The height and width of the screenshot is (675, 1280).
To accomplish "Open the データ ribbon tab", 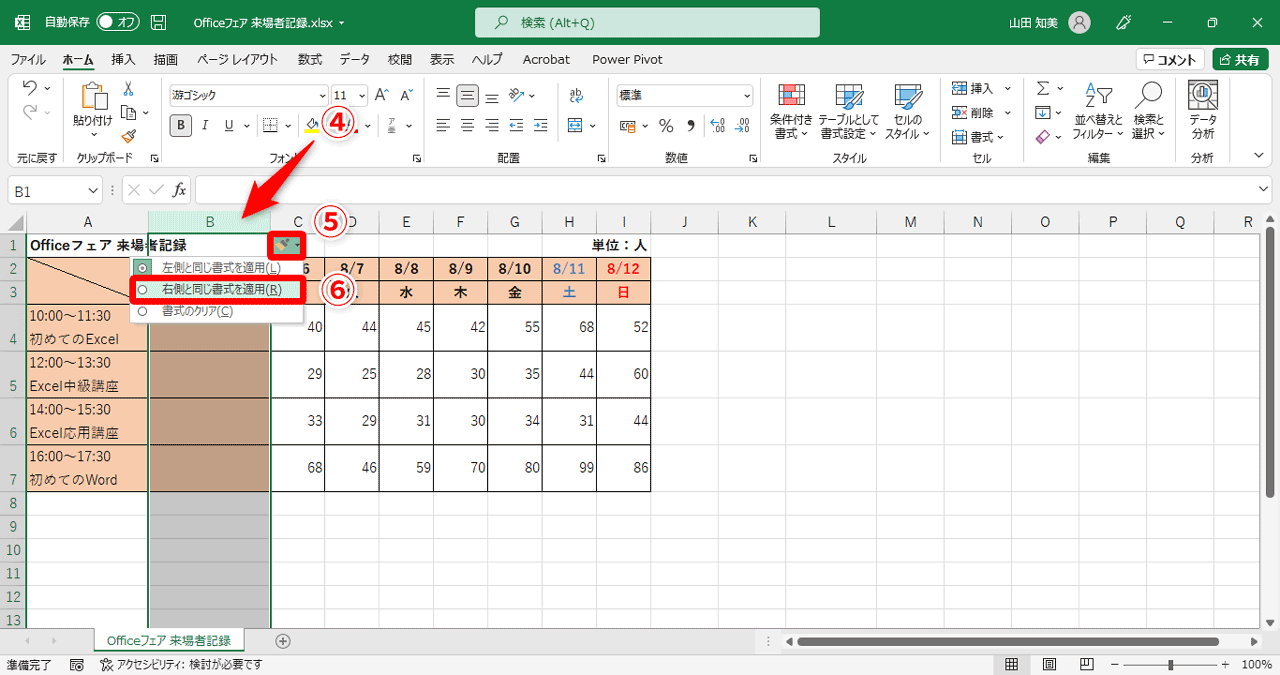I will click(x=354, y=59).
